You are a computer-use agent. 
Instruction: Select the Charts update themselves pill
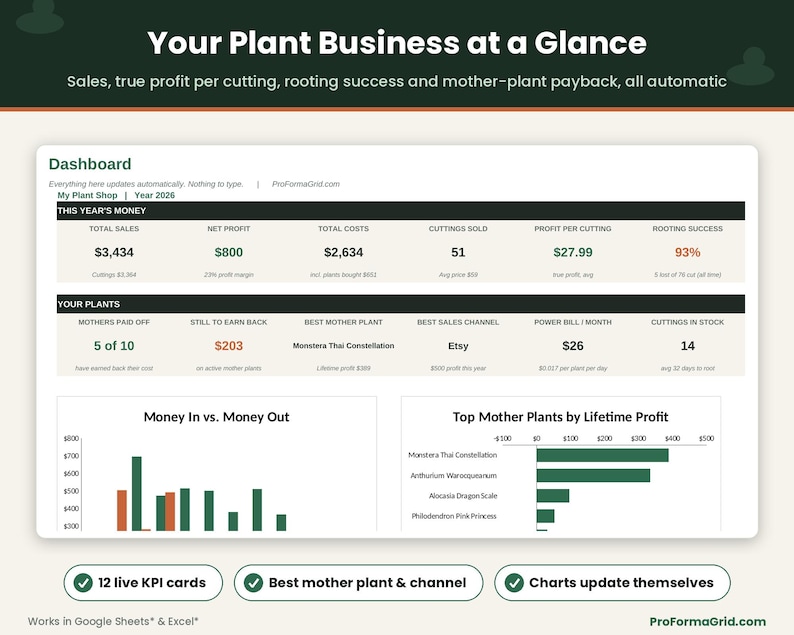[612, 583]
